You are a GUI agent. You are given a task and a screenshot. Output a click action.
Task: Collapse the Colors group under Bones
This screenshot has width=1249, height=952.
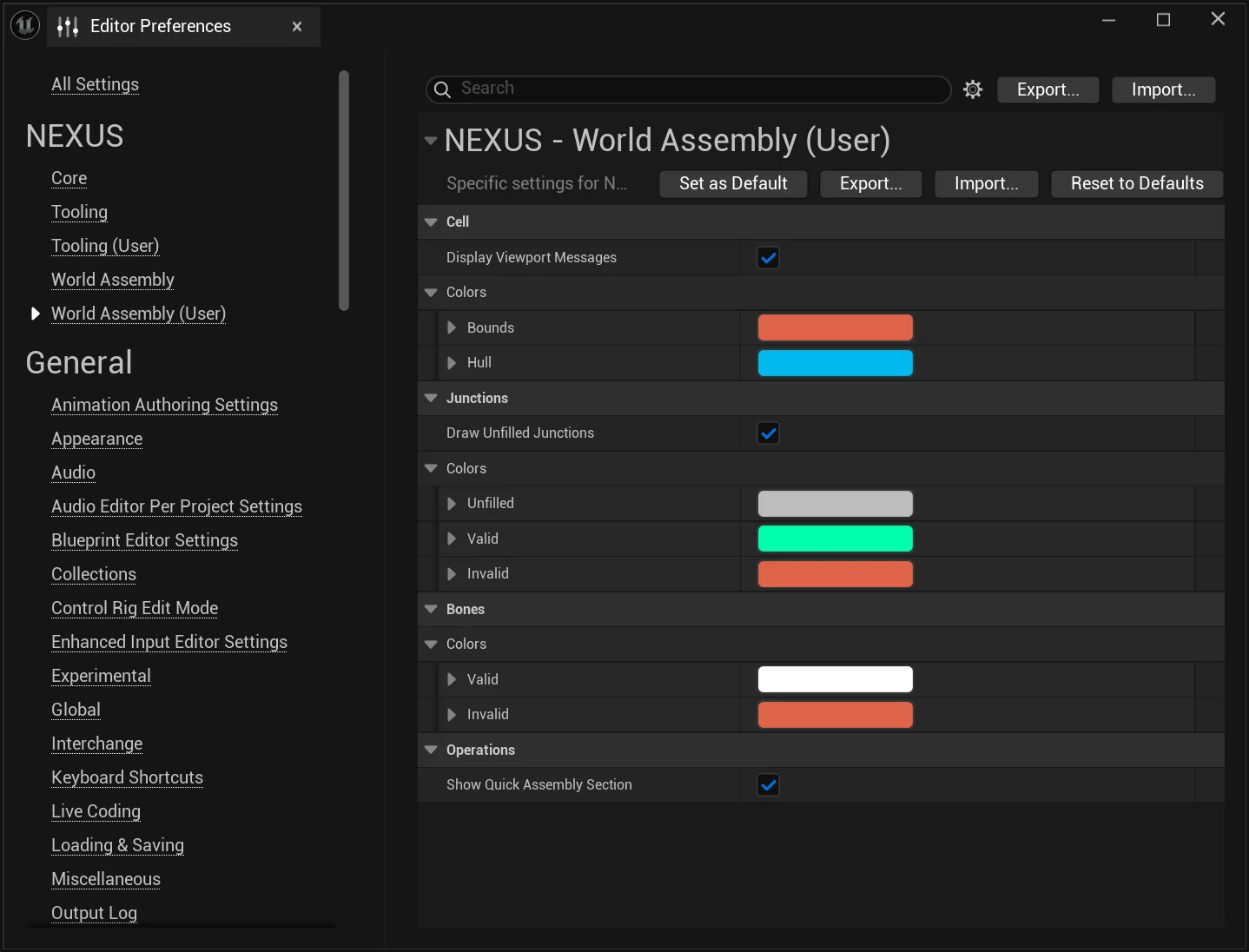431,645
